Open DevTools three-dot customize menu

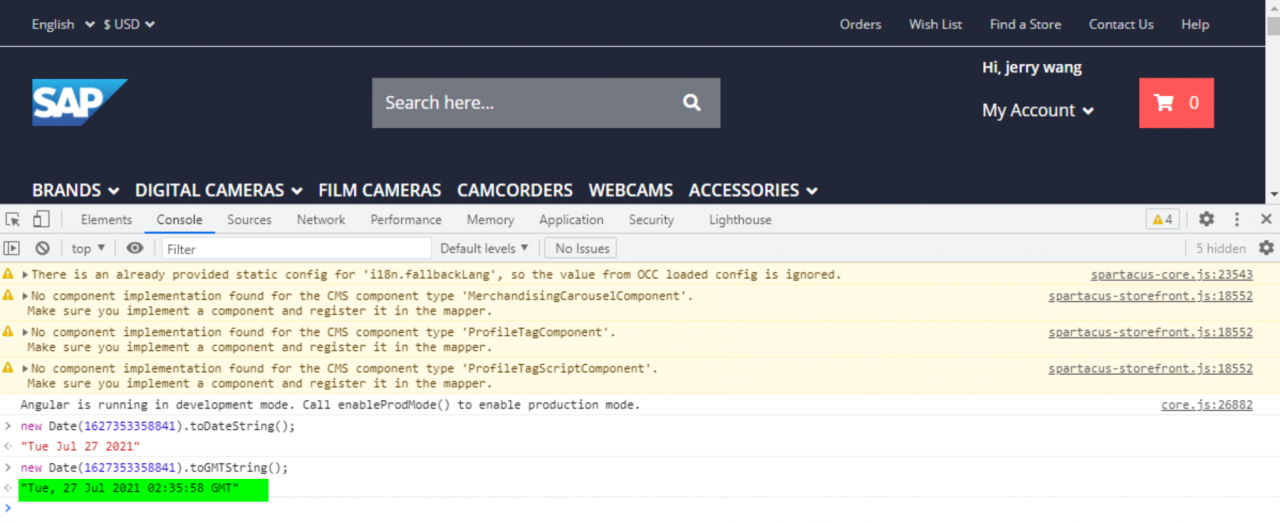point(1237,219)
